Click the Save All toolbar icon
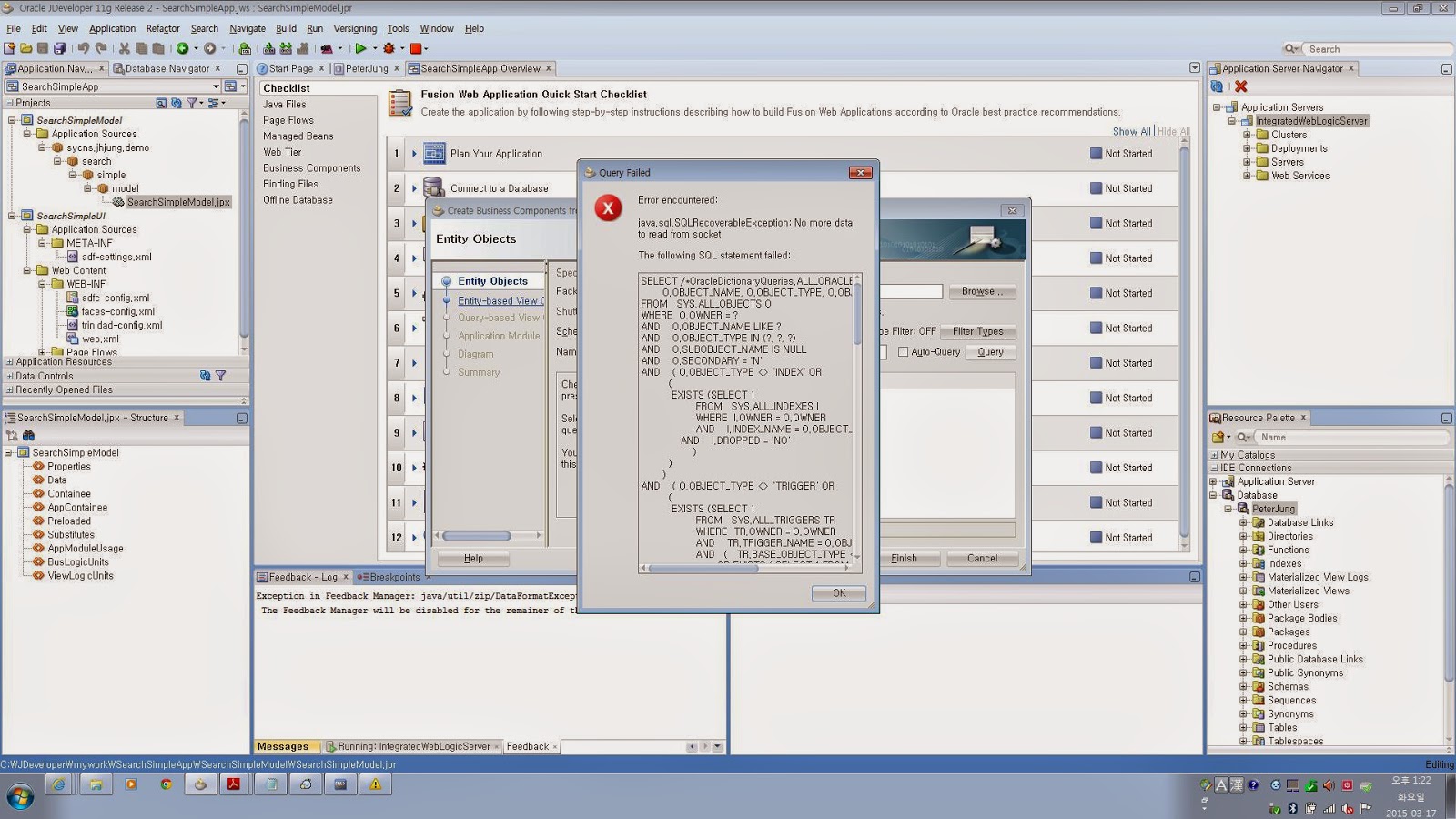This screenshot has height=819, width=1456. pyautogui.click(x=60, y=48)
